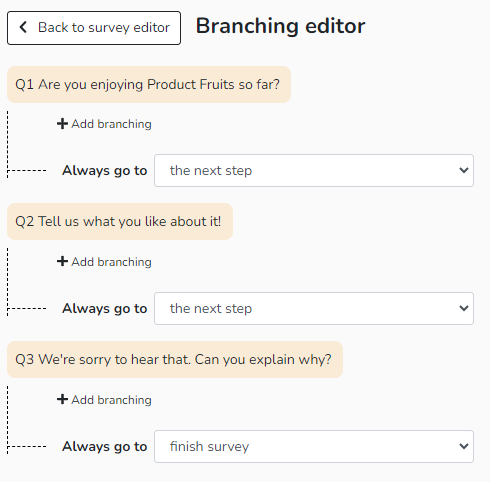Screen dimensions: 490x482
Task: Click the dropdown arrow of Q1's Always go to
Action: coord(464,170)
